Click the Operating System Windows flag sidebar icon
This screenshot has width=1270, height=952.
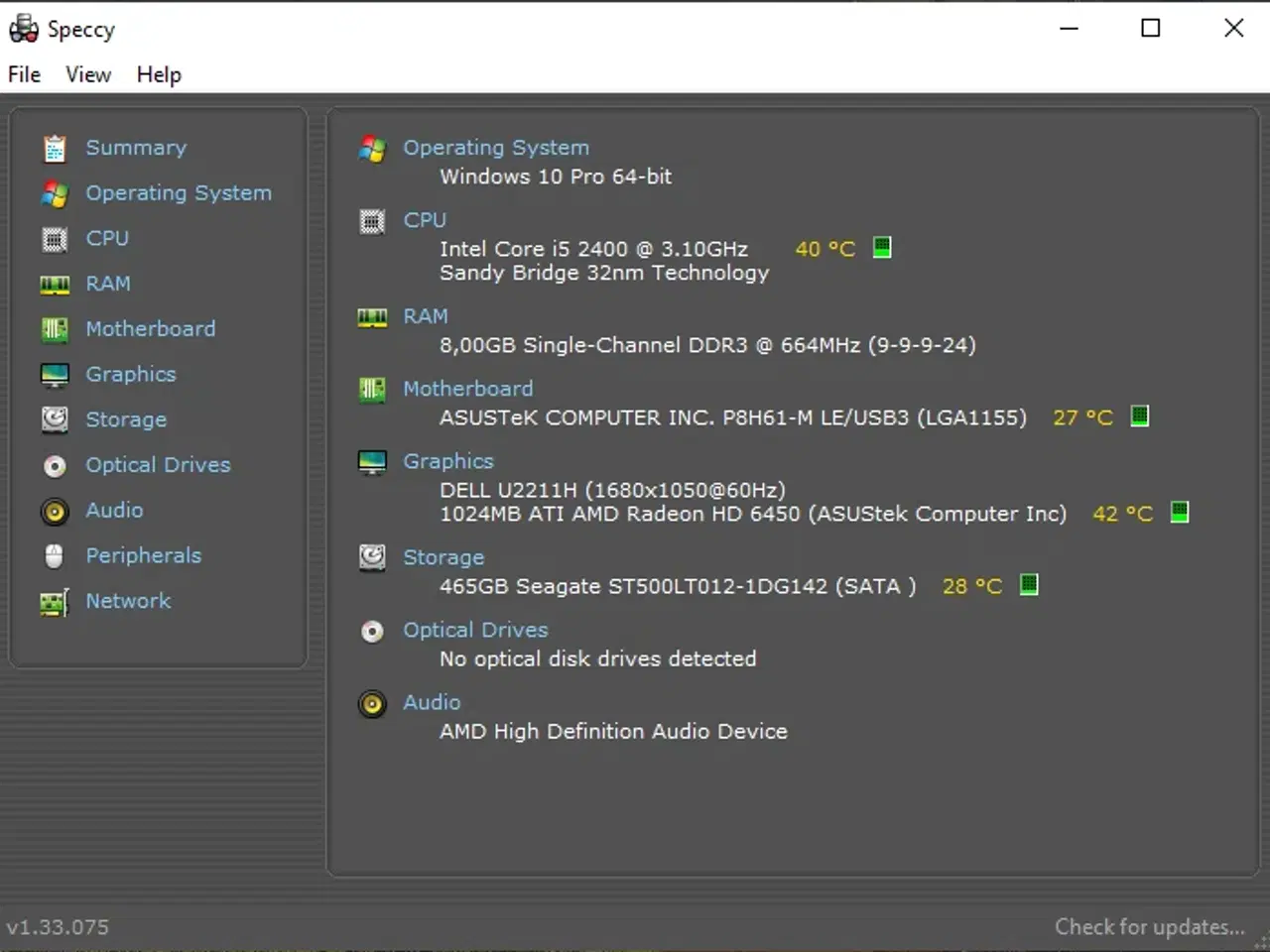point(55,194)
